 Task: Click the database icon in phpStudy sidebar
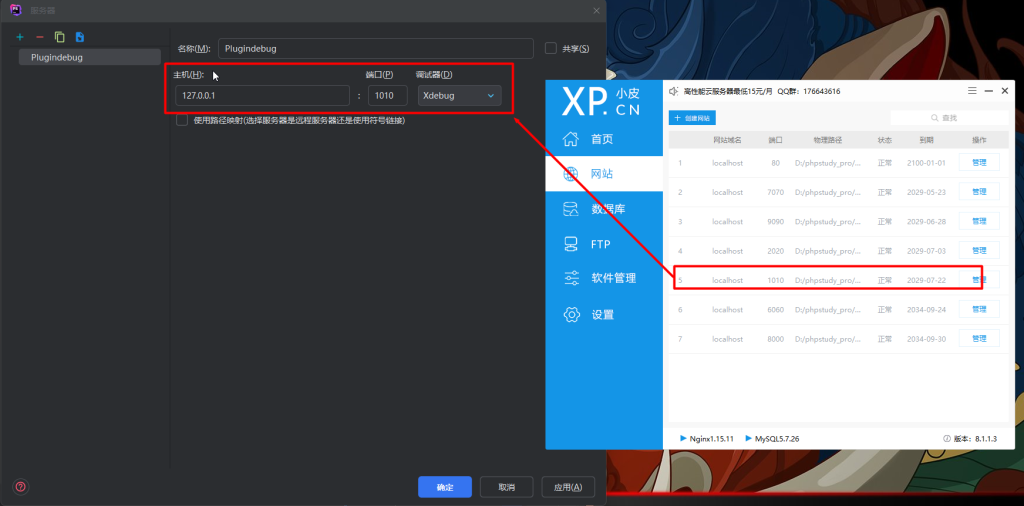click(571, 209)
